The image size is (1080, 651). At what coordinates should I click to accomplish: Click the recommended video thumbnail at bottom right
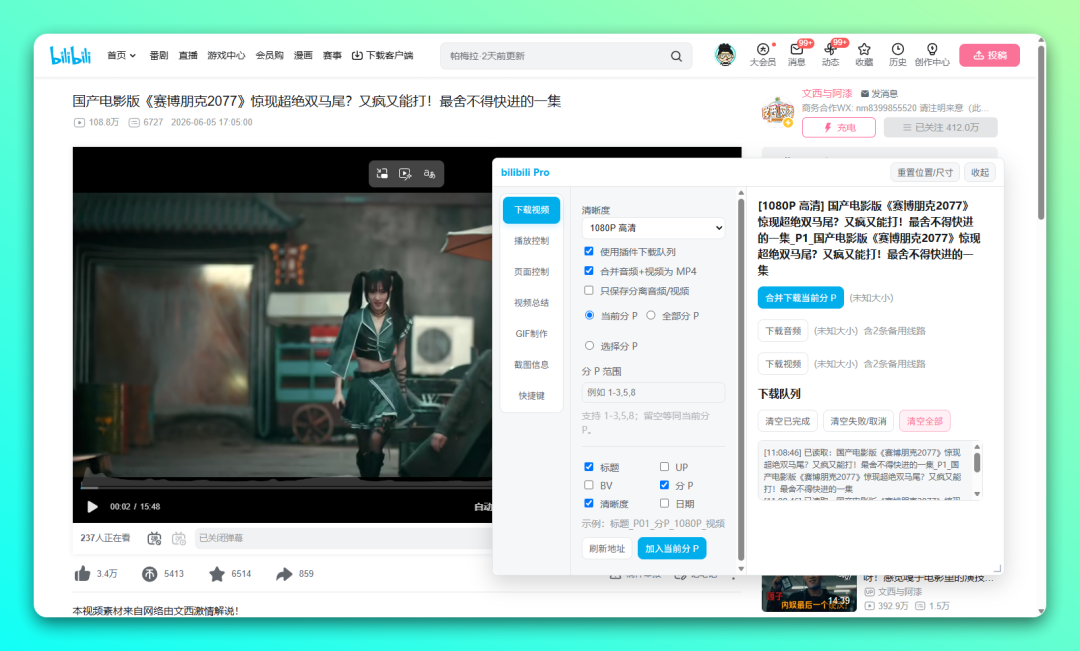pos(809,593)
